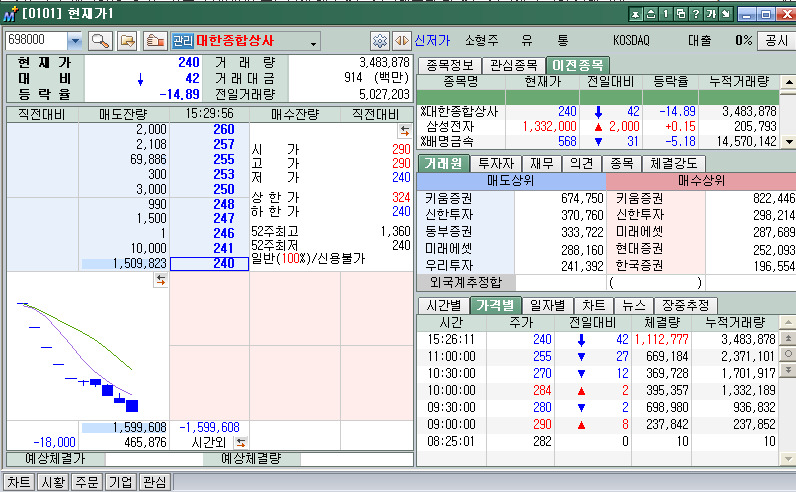This screenshot has width=796, height=492.
Task: Select the 체결강도 tab
Action: [674, 163]
